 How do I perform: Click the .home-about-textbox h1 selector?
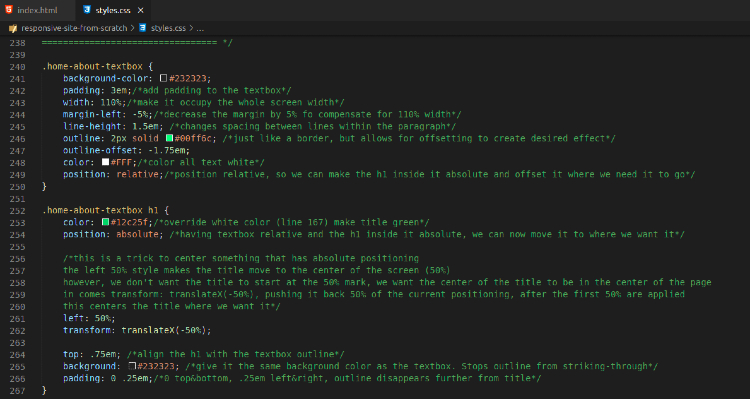pyautogui.click(x=100, y=210)
